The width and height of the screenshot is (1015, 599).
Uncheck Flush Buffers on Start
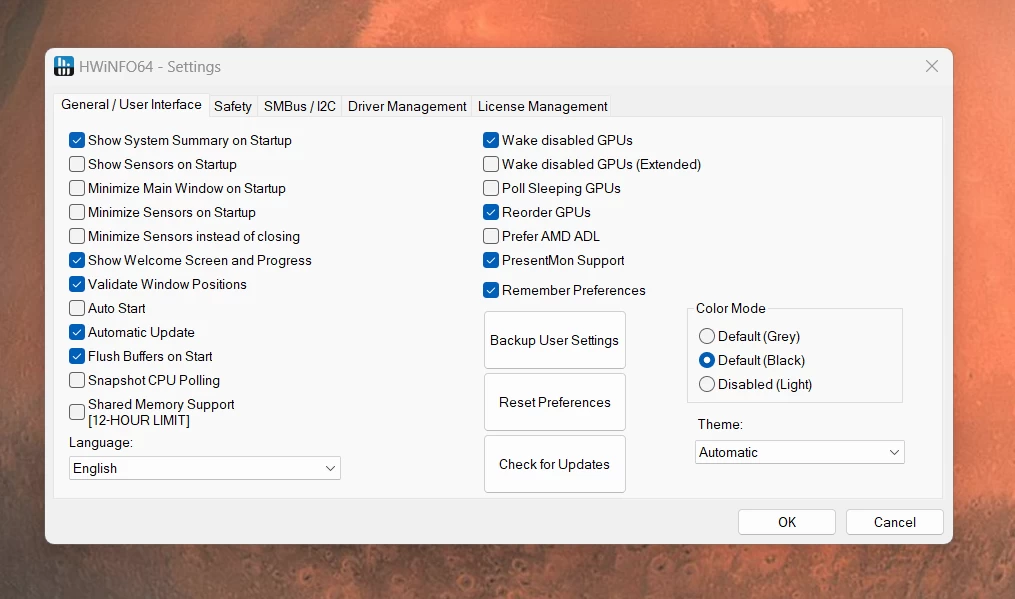(x=77, y=356)
